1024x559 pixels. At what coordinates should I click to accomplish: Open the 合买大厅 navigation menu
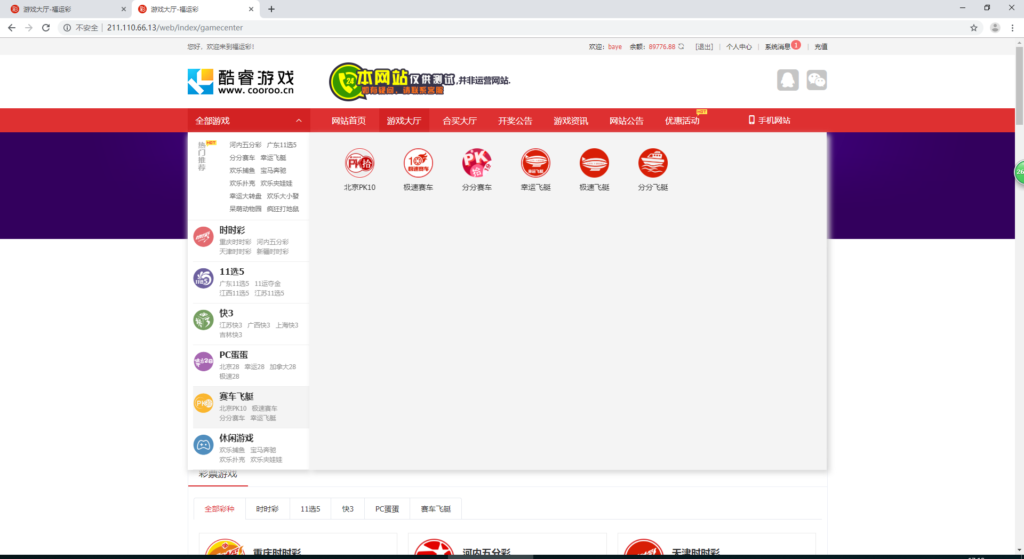[459, 121]
